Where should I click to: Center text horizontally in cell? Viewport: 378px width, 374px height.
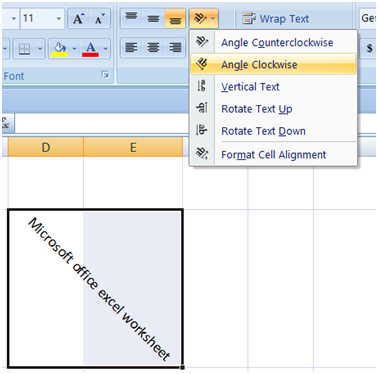coord(153,48)
